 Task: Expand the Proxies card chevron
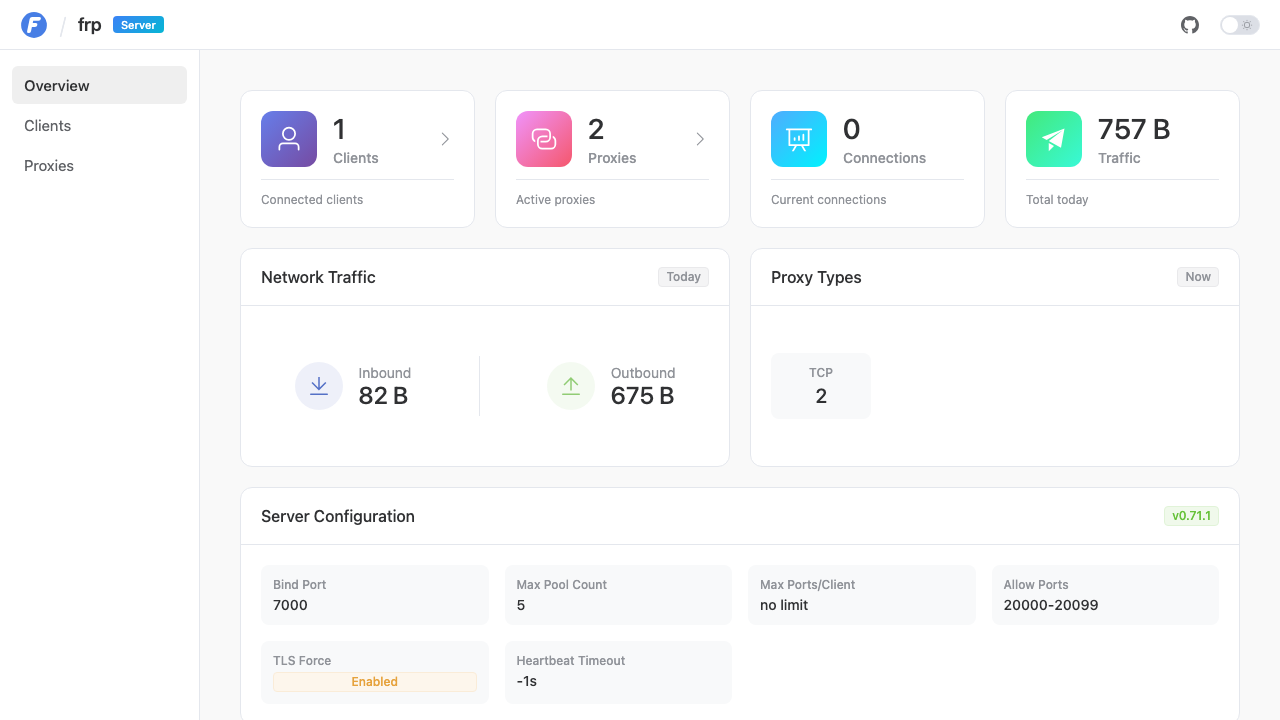click(700, 139)
